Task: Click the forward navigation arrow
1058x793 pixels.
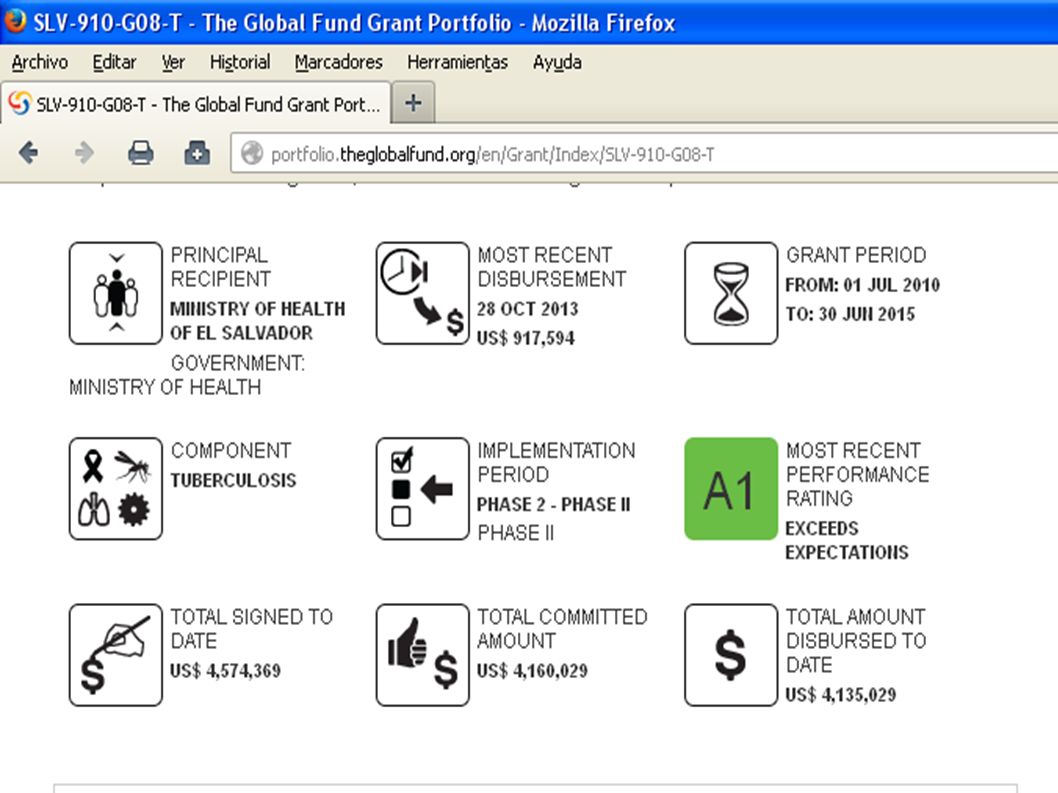Action: pos(84,153)
